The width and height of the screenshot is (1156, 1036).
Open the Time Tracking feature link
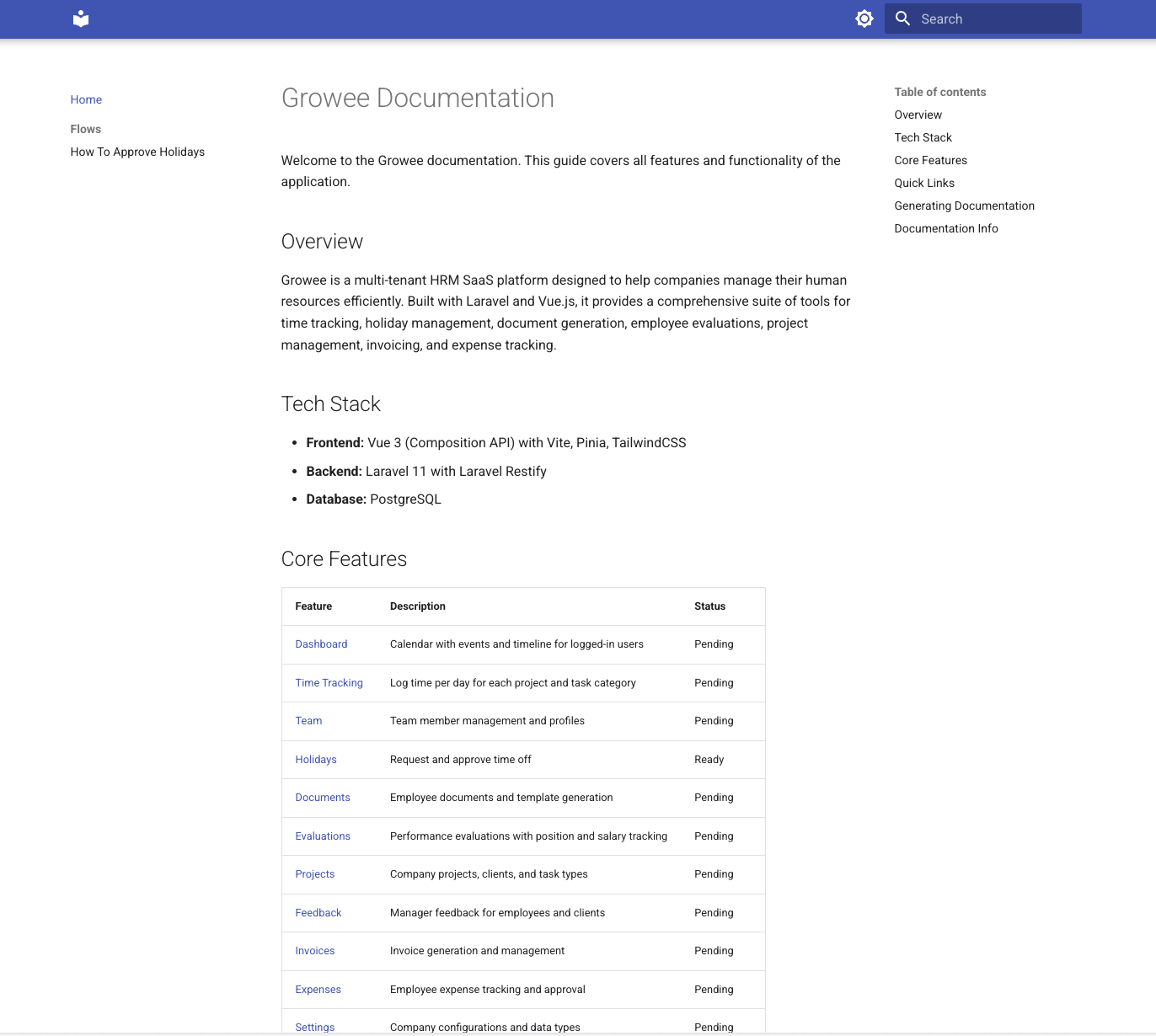[x=329, y=683]
